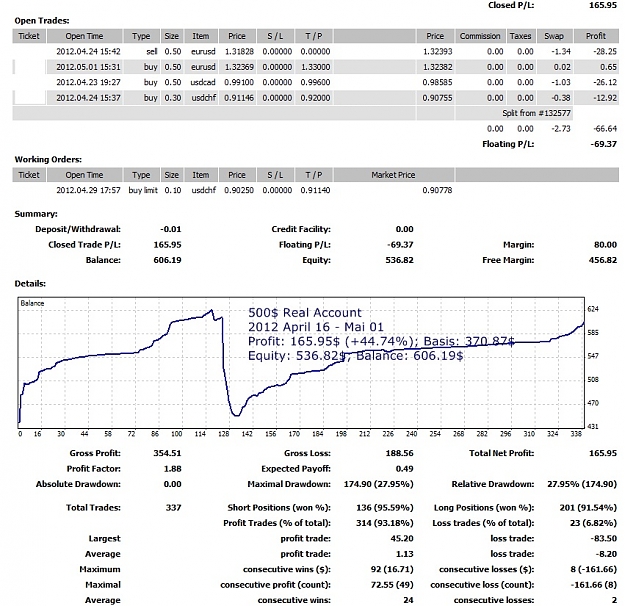Image resolution: width=625 pixels, height=606 pixels.
Task: Select the Split from #132577 note
Action: pyautogui.click(x=536, y=113)
